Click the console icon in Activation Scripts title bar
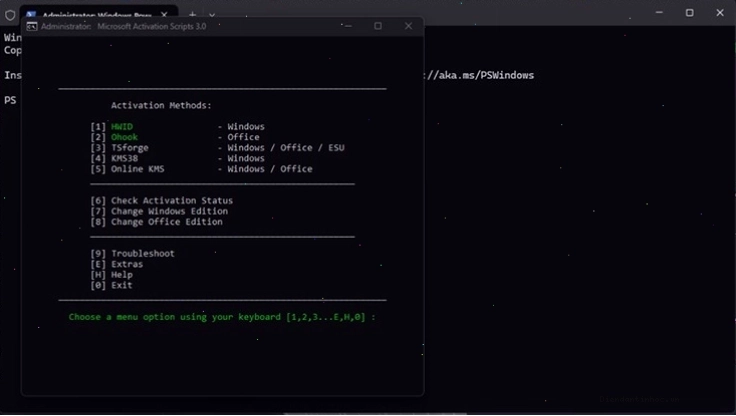The width and height of the screenshot is (736, 416). [x=31, y=26]
